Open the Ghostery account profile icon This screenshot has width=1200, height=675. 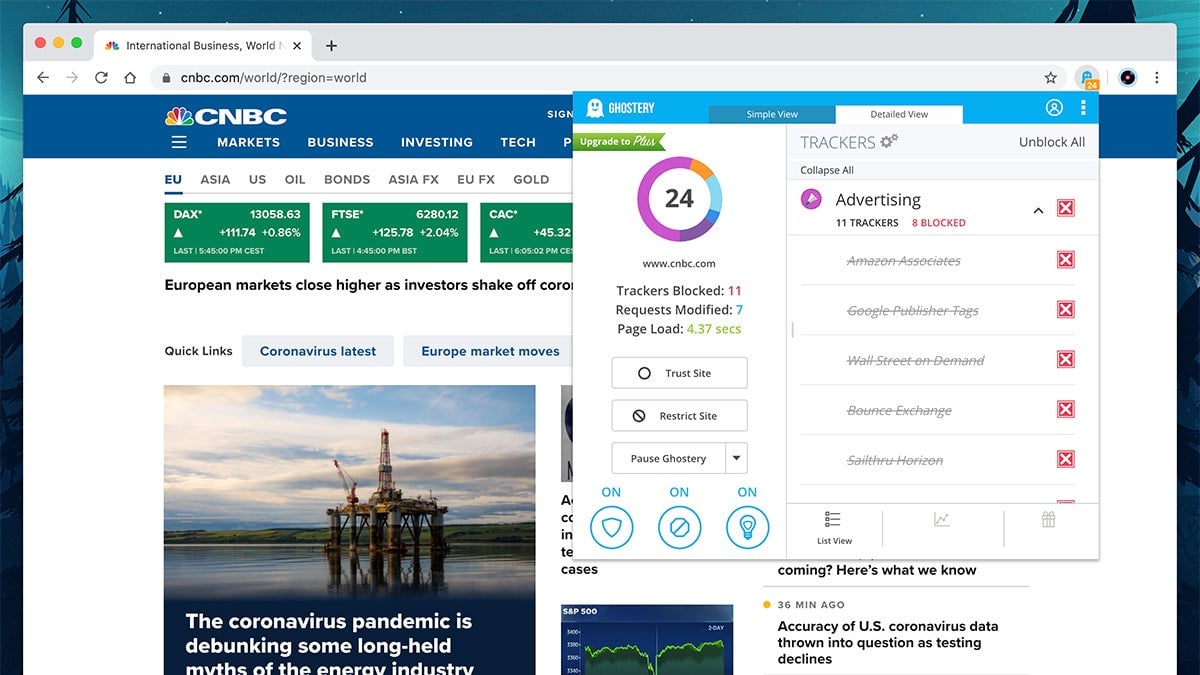[1054, 108]
